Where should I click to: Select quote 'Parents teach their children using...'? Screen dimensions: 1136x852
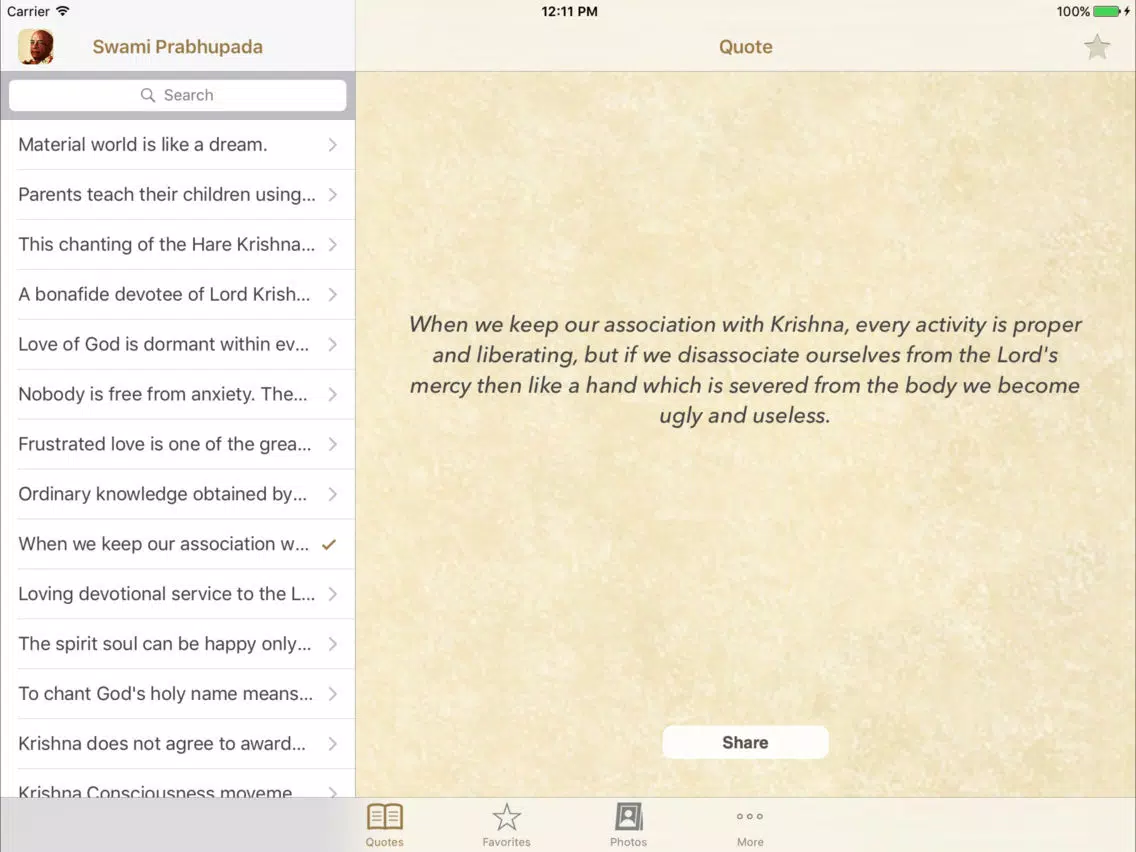point(178,194)
